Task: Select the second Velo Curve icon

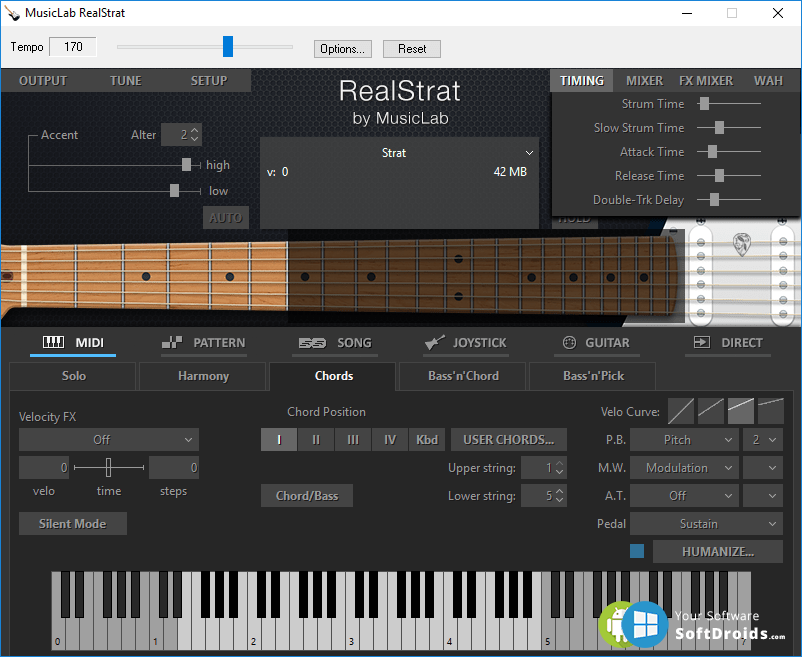Action: [711, 412]
